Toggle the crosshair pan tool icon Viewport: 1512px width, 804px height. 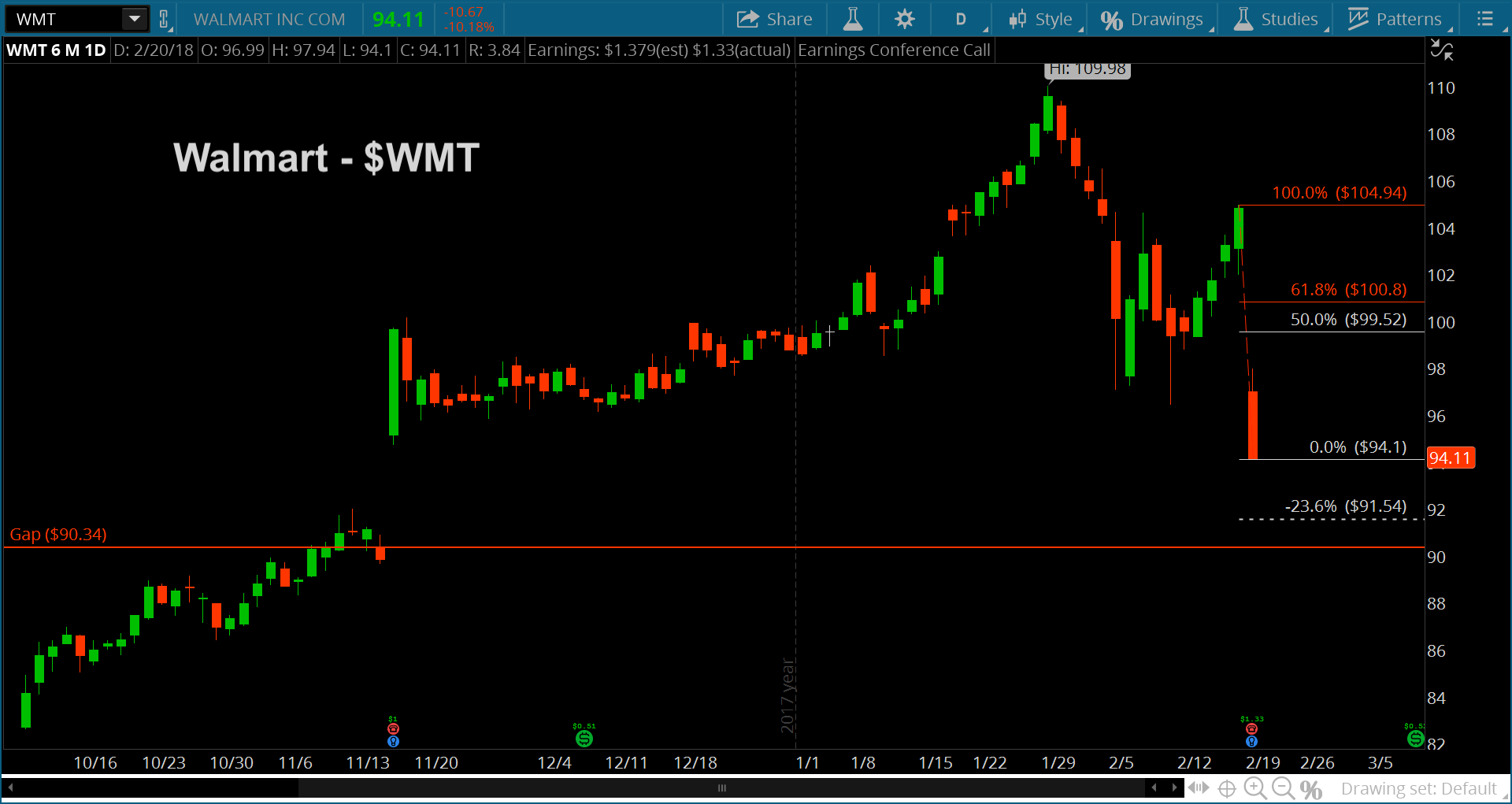point(1227,788)
